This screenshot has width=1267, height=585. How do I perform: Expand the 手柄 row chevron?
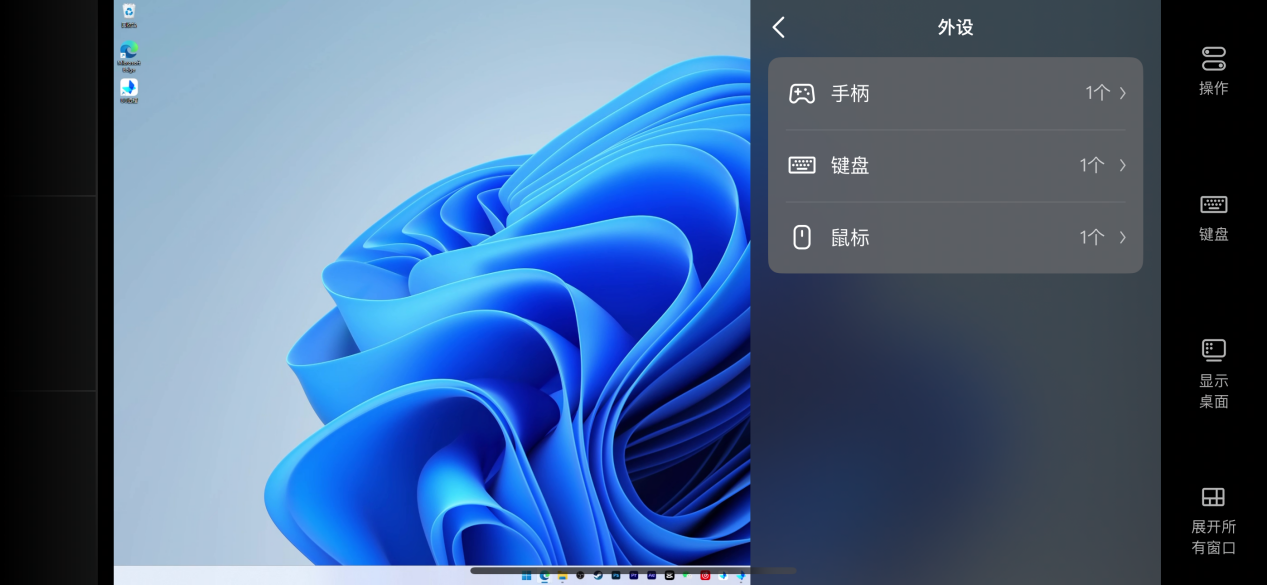(x=1122, y=93)
